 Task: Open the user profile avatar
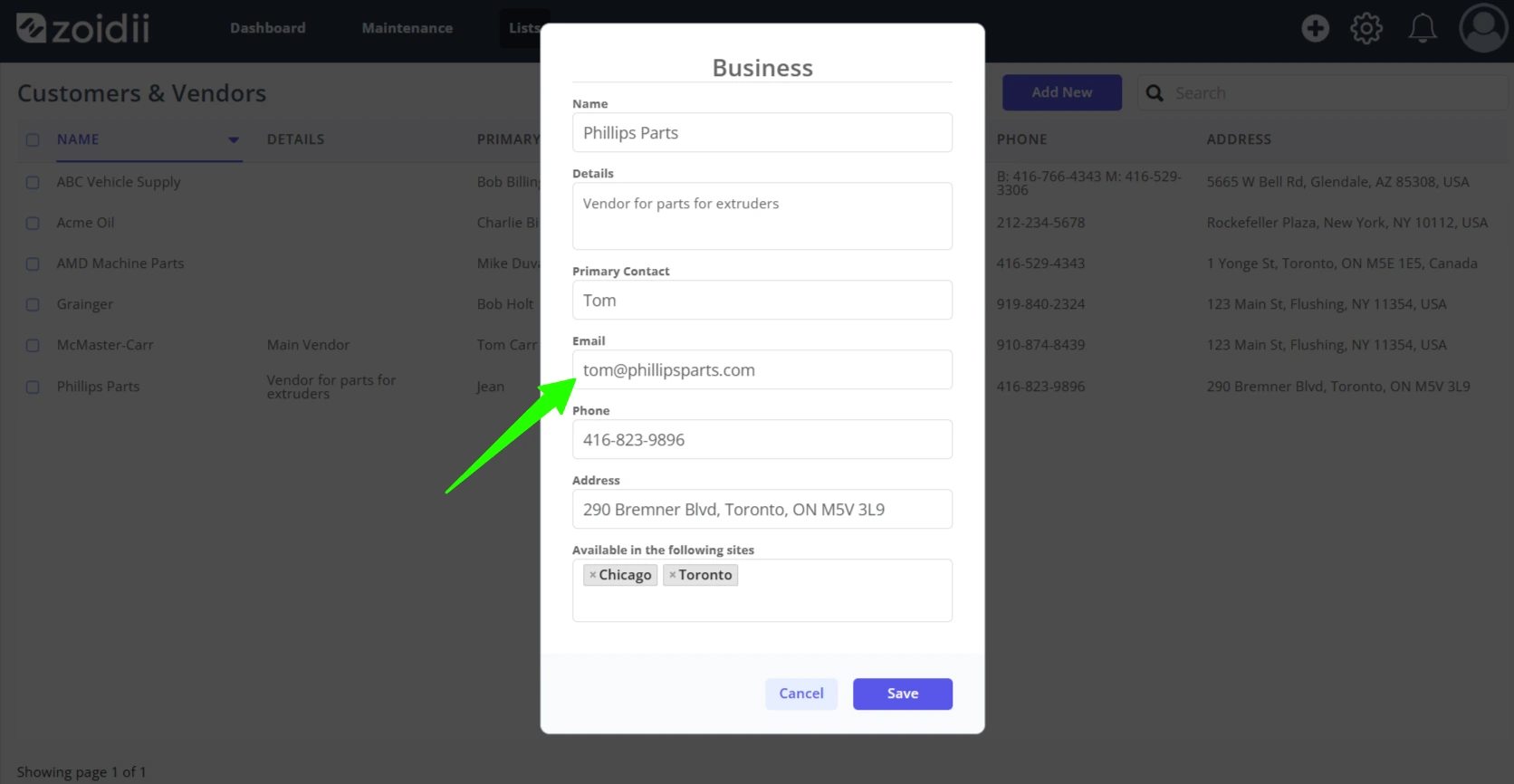[1483, 28]
